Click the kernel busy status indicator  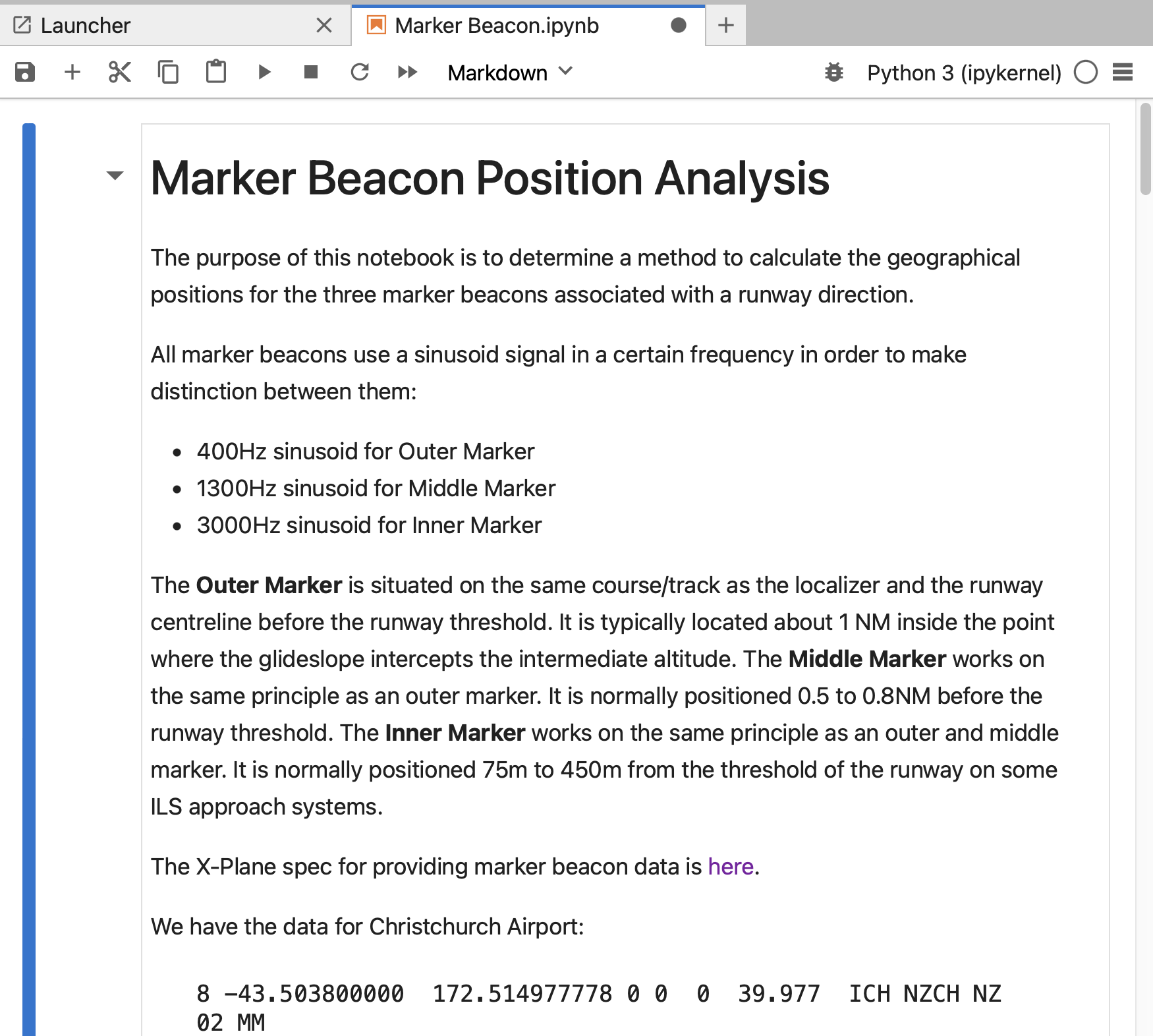click(x=1086, y=72)
